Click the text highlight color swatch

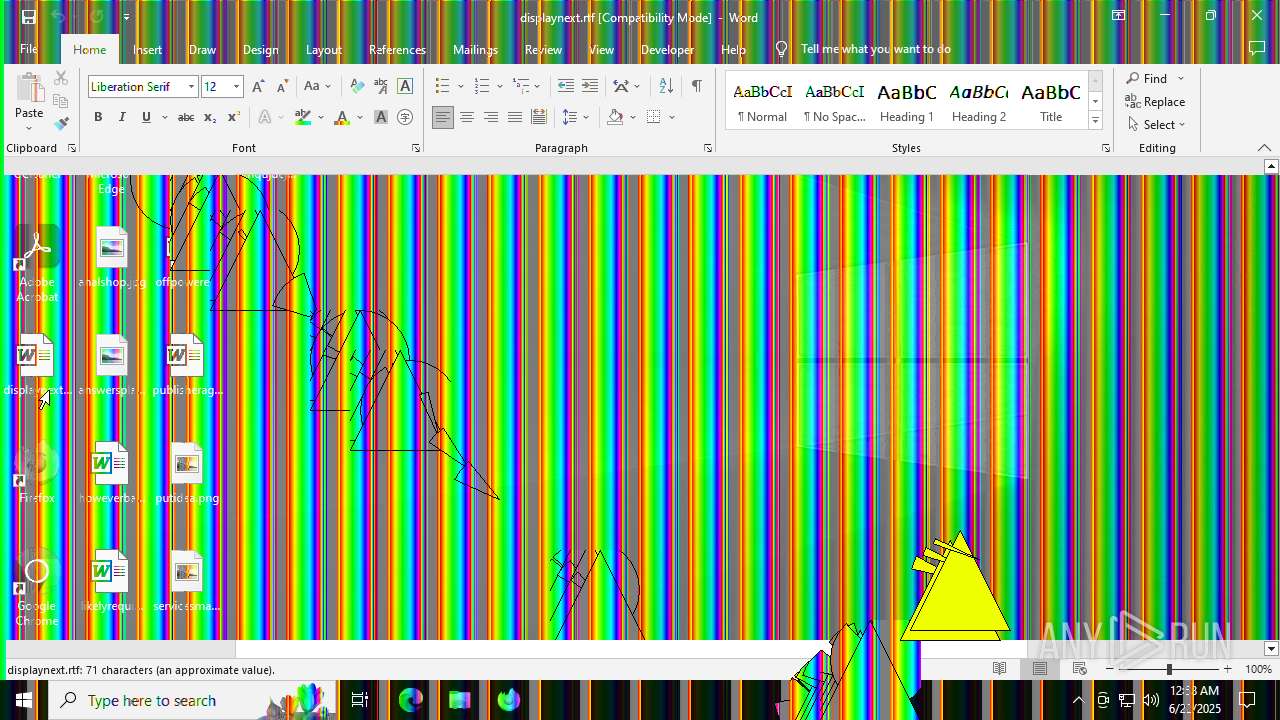click(303, 117)
